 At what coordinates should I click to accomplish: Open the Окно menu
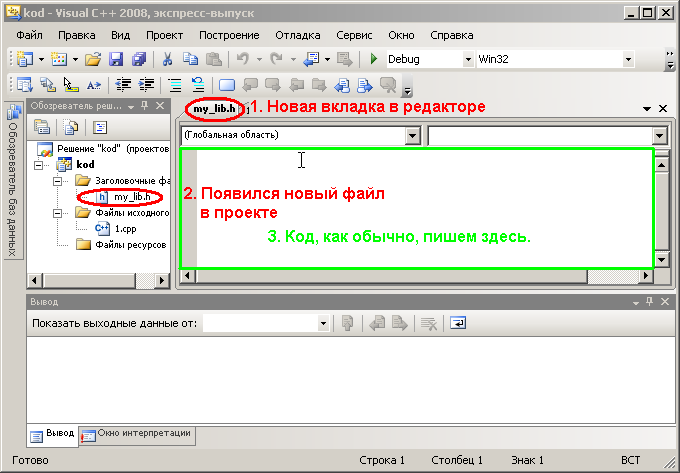401,35
